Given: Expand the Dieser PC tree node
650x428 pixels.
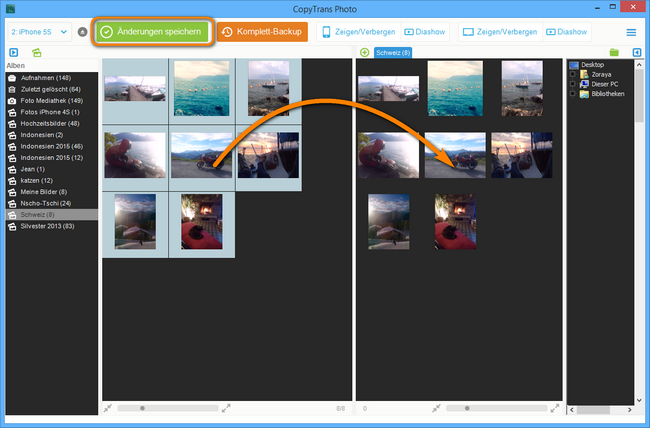Looking at the screenshot, I should tap(572, 85).
